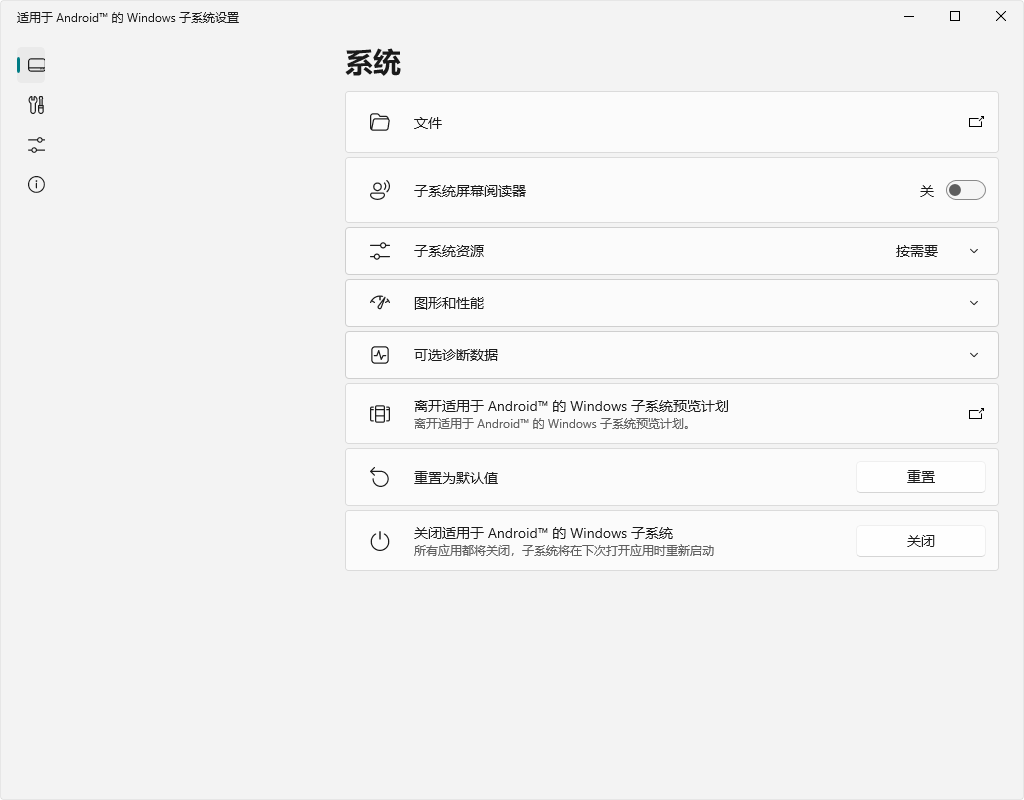Screen dimensions: 1024x800
Task: Close the settings window
Action: tap(1000, 16)
